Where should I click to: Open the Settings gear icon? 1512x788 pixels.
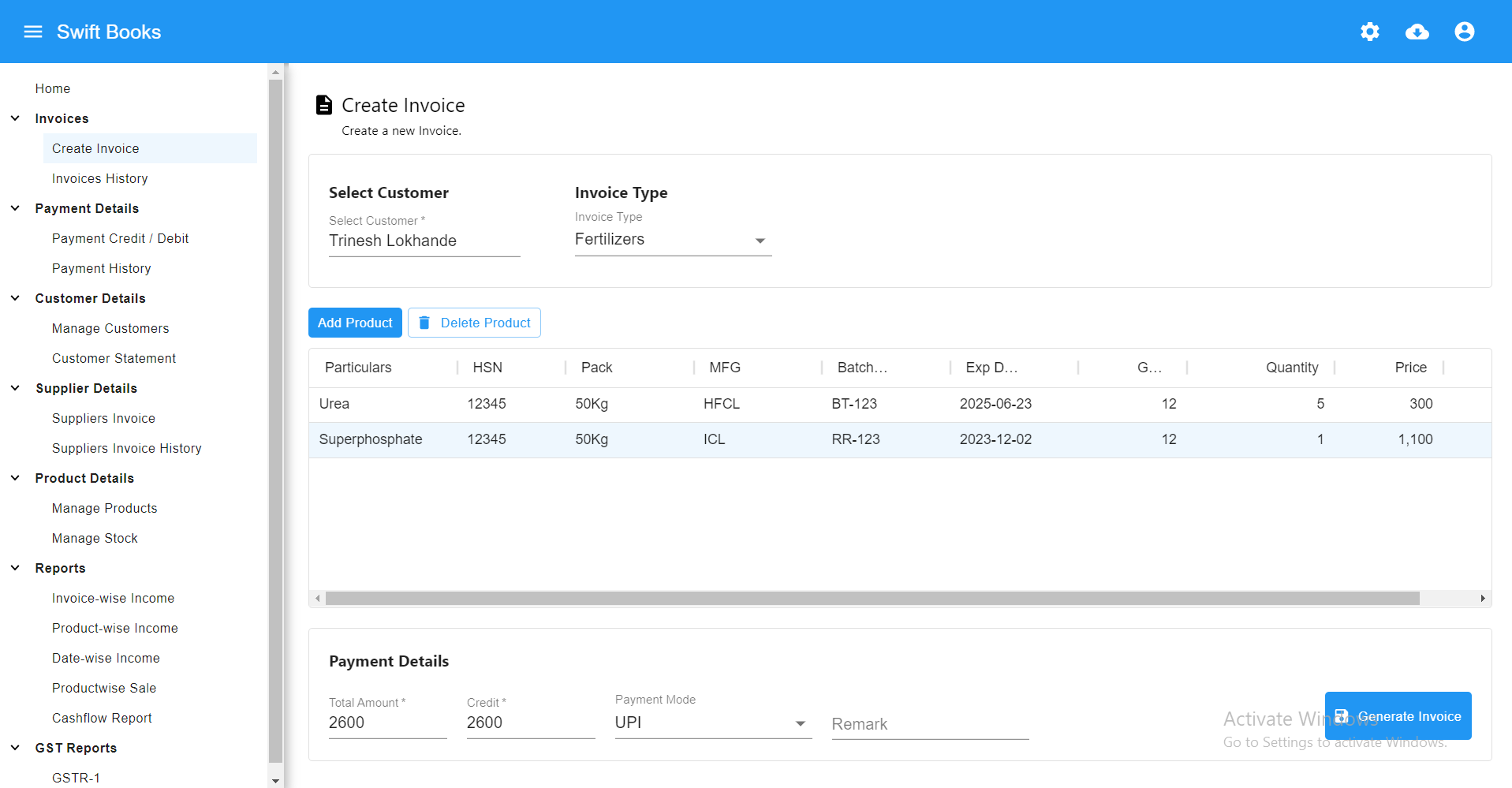point(1370,32)
